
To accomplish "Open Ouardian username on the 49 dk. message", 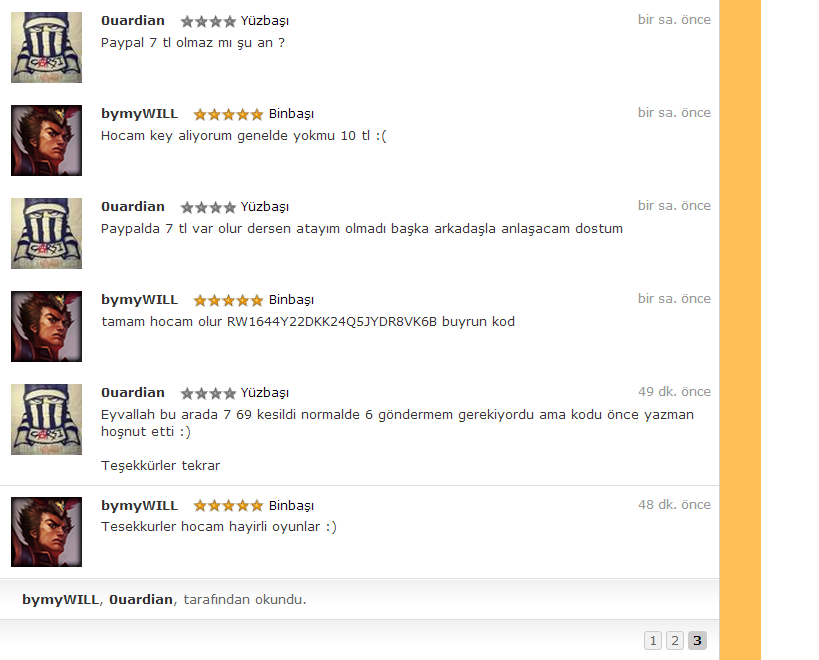I will pyautogui.click(x=133, y=393).
